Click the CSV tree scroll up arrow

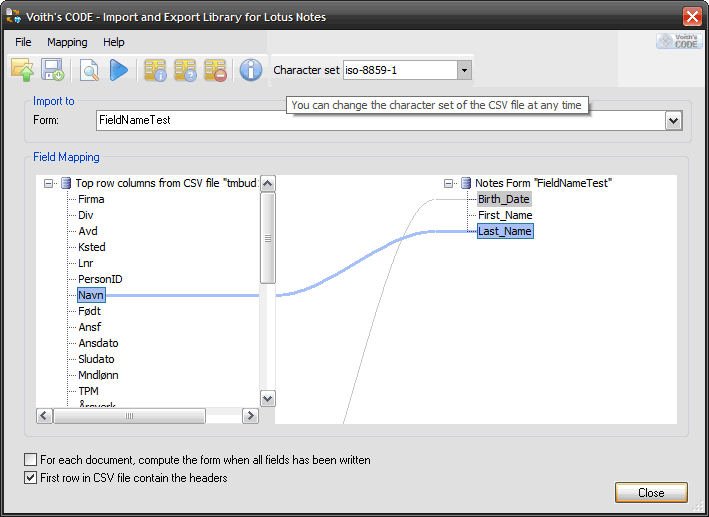click(268, 184)
